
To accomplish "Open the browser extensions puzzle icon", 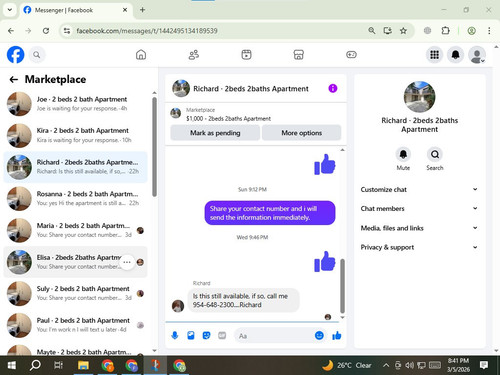I will point(445,31).
